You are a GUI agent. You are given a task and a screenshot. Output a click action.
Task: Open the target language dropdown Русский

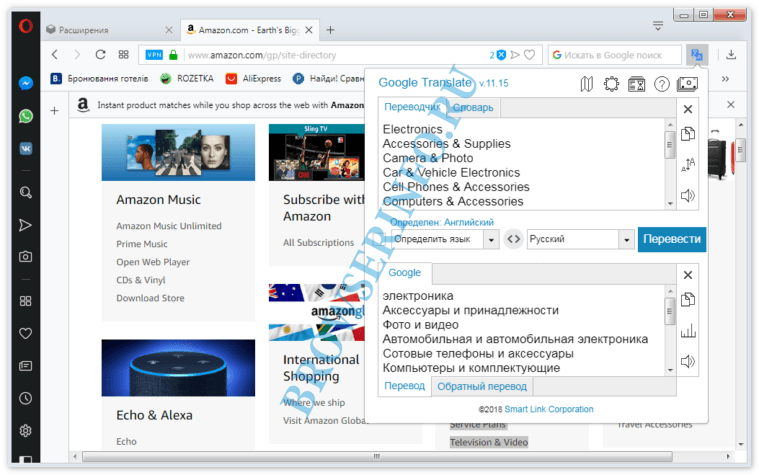(x=580, y=239)
